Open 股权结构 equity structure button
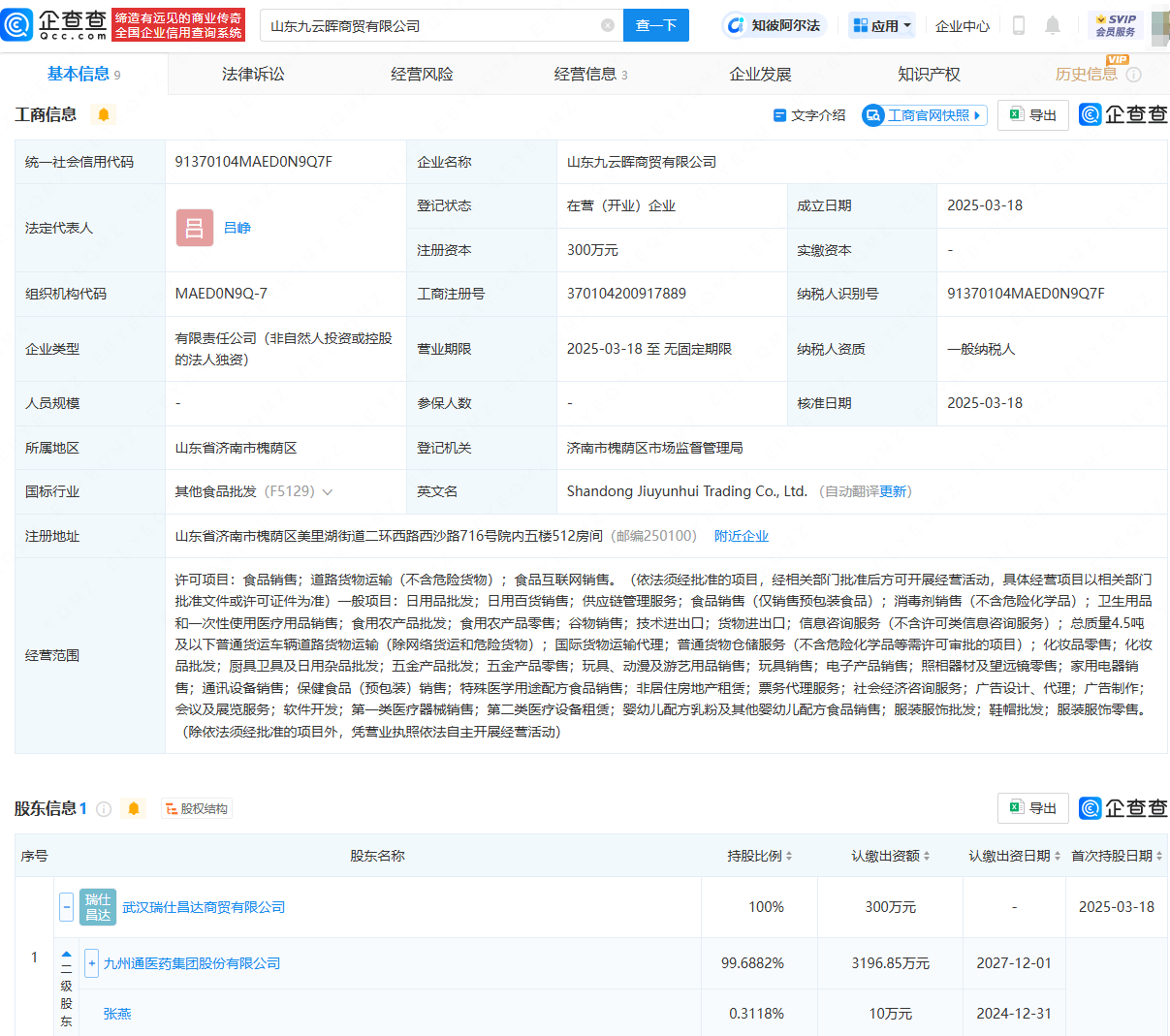1170x1036 pixels. 197,808
